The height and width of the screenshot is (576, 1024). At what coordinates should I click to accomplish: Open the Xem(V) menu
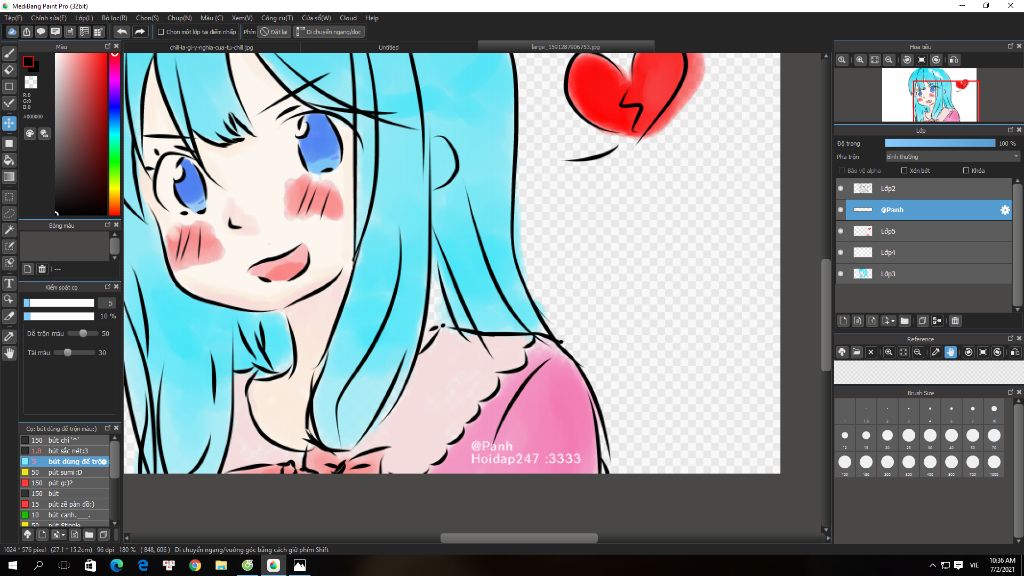click(x=242, y=18)
